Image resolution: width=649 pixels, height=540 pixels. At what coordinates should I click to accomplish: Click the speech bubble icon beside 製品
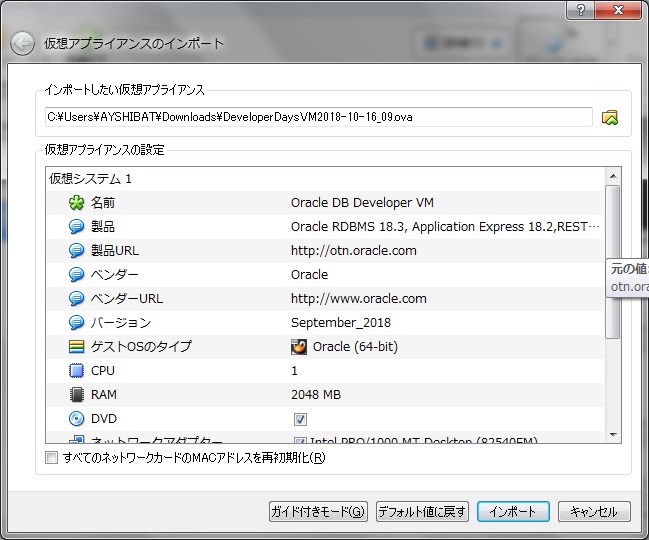[x=77, y=227]
